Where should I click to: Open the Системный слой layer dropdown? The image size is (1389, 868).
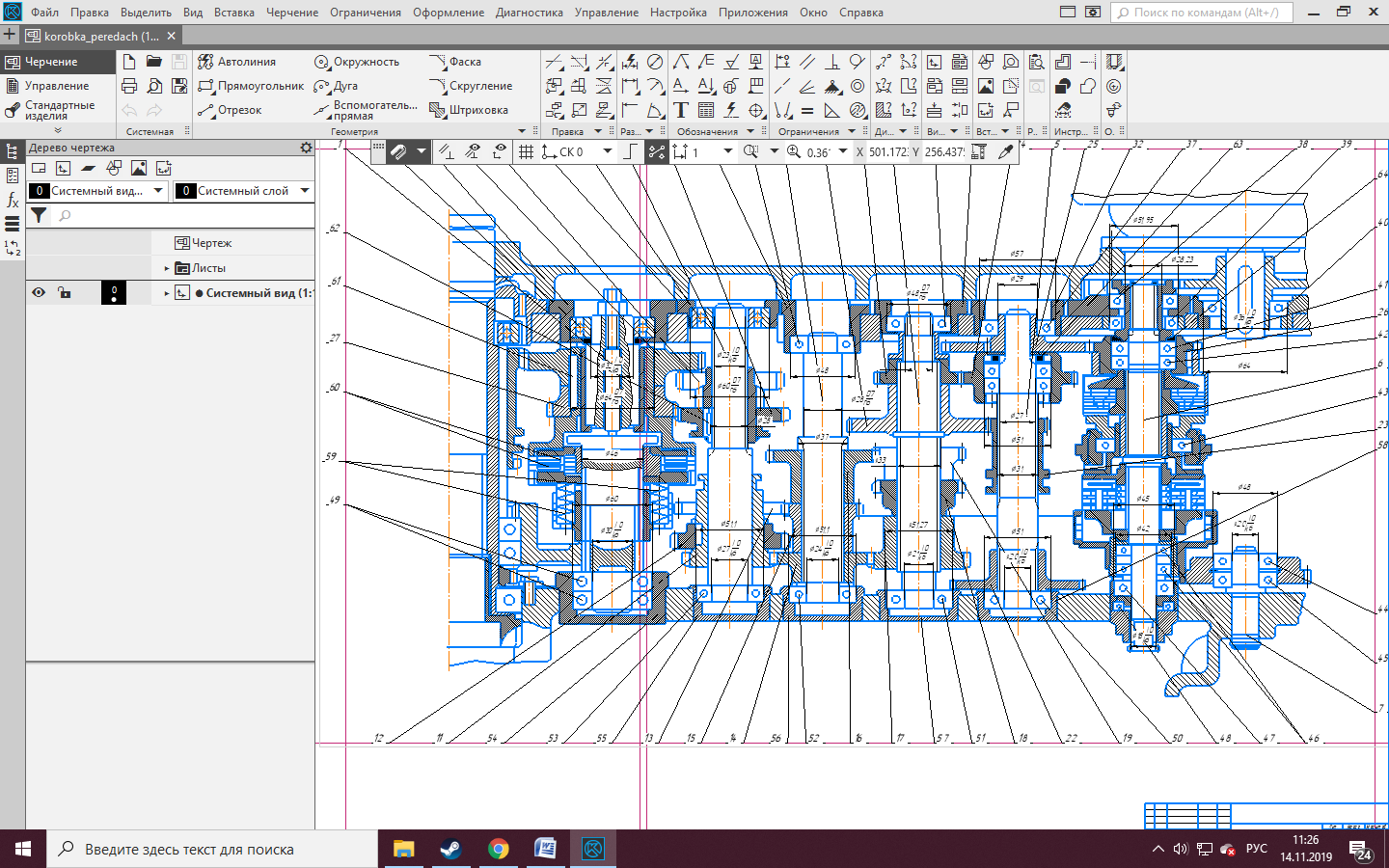305,191
